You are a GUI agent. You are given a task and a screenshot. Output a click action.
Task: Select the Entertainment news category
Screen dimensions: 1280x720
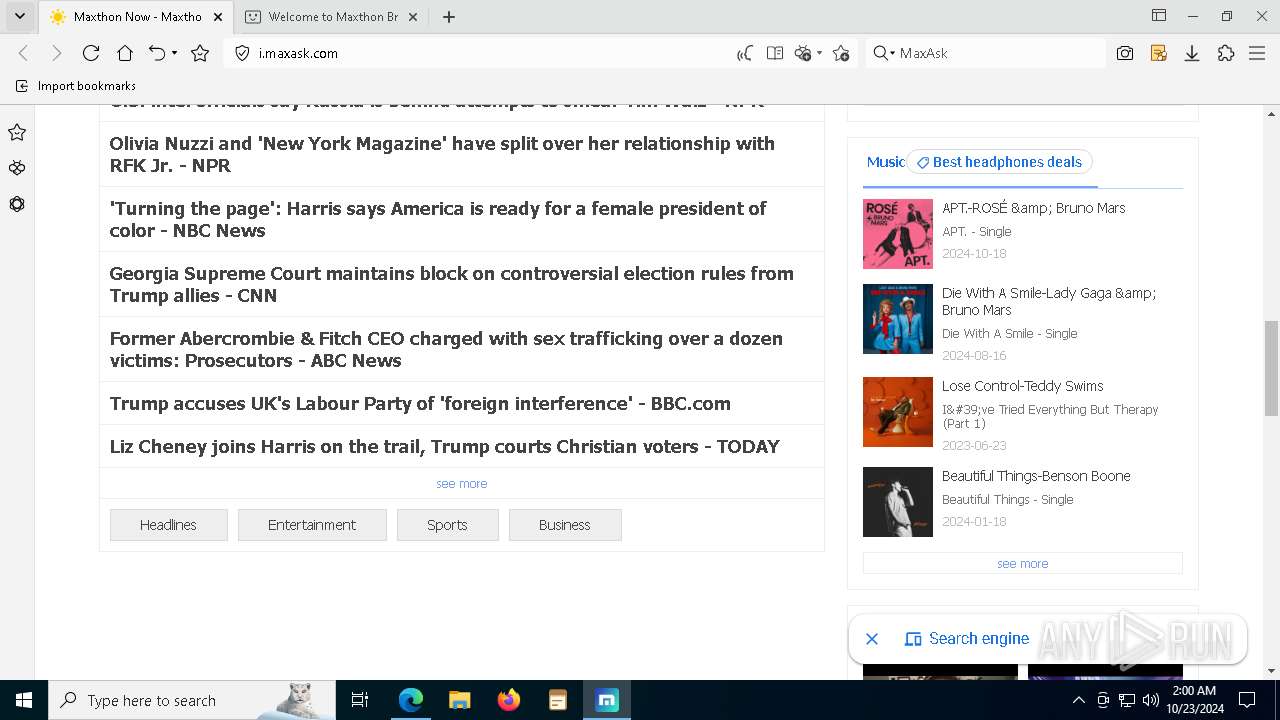(x=312, y=525)
